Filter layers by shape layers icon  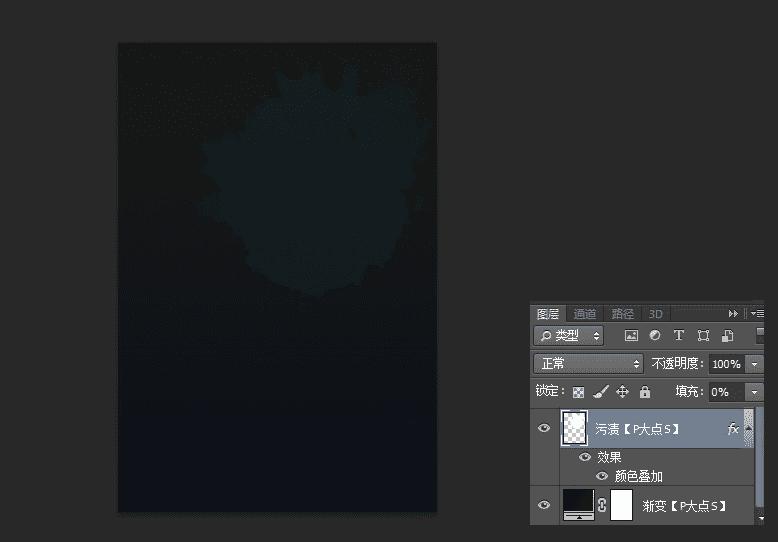[703, 336]
